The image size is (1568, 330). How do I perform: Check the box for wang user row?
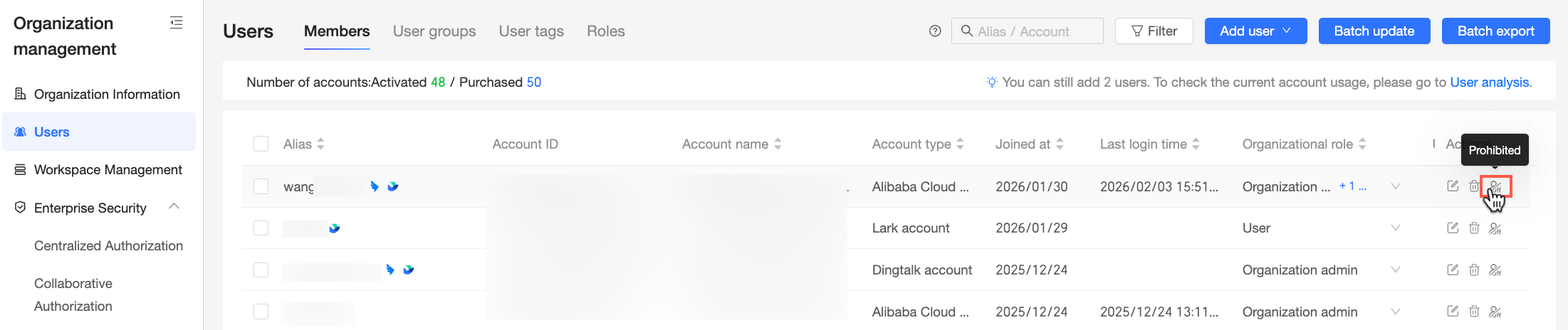261,186
